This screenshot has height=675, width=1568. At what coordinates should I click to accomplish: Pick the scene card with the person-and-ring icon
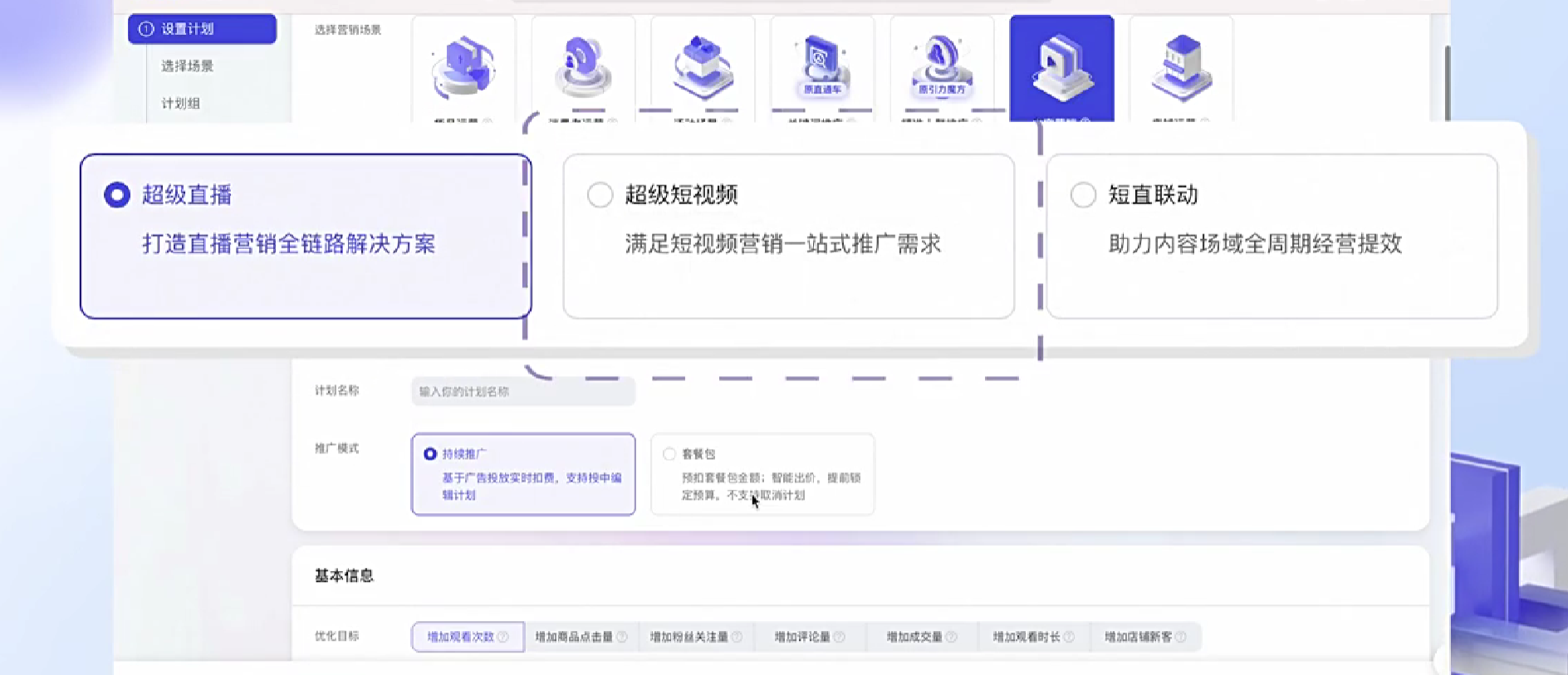point(583,69)
